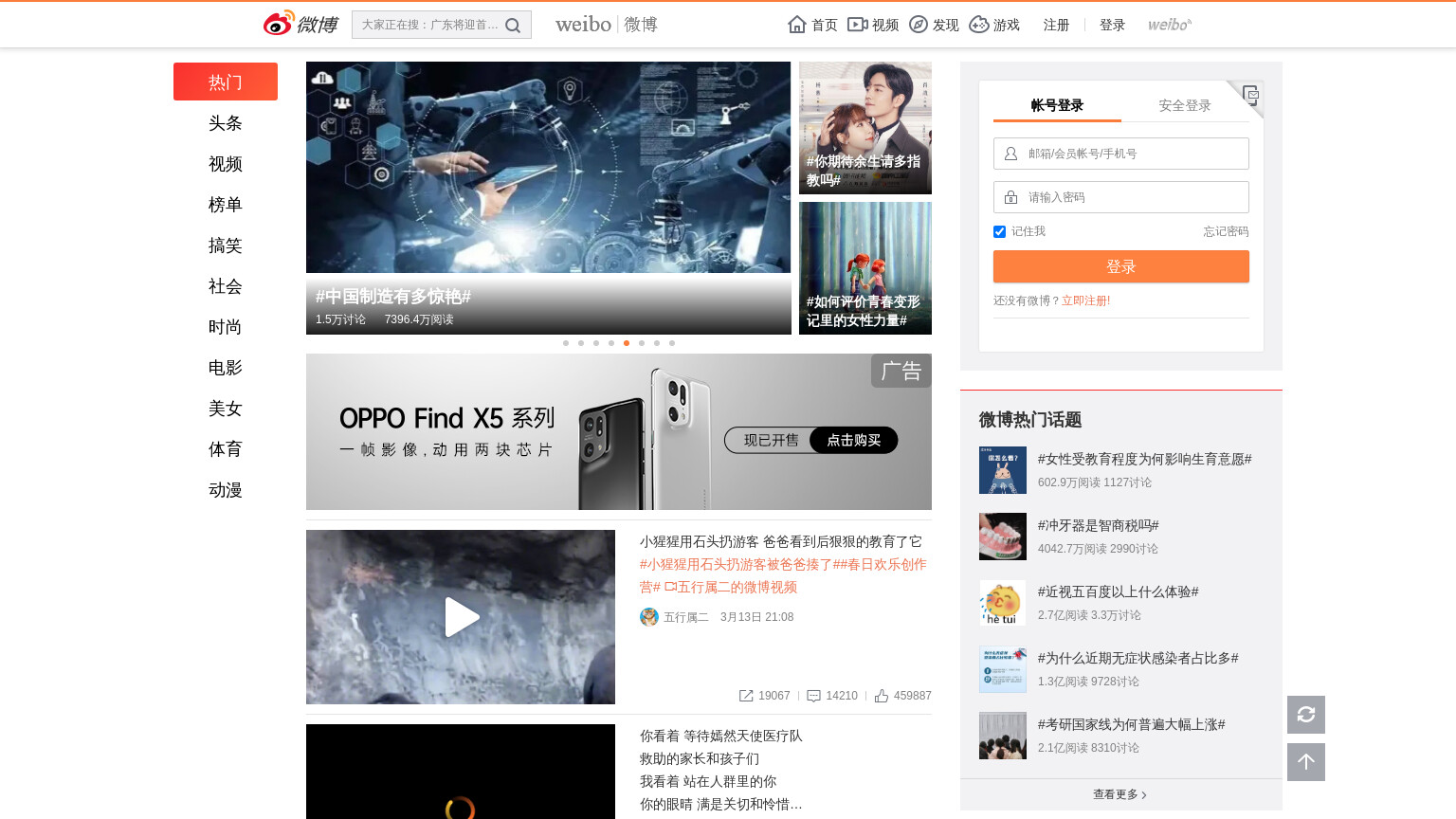The height and width of the screenshot is (819, 1456).
Task: Click 点击购买 in the OPPO ad
Action: (854, 440)
